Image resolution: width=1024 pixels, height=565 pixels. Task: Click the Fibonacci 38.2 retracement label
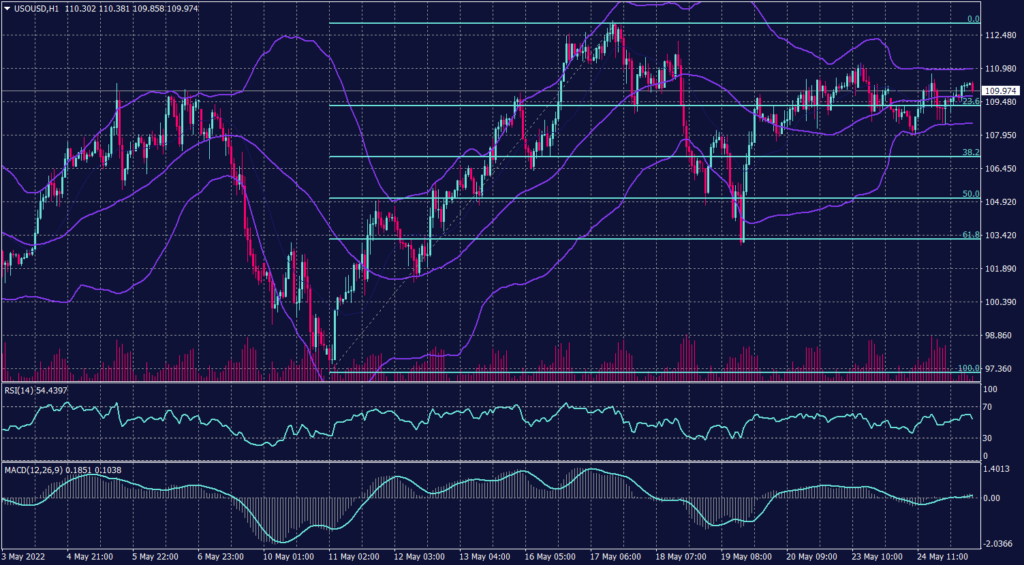click(x=969, y=152)
